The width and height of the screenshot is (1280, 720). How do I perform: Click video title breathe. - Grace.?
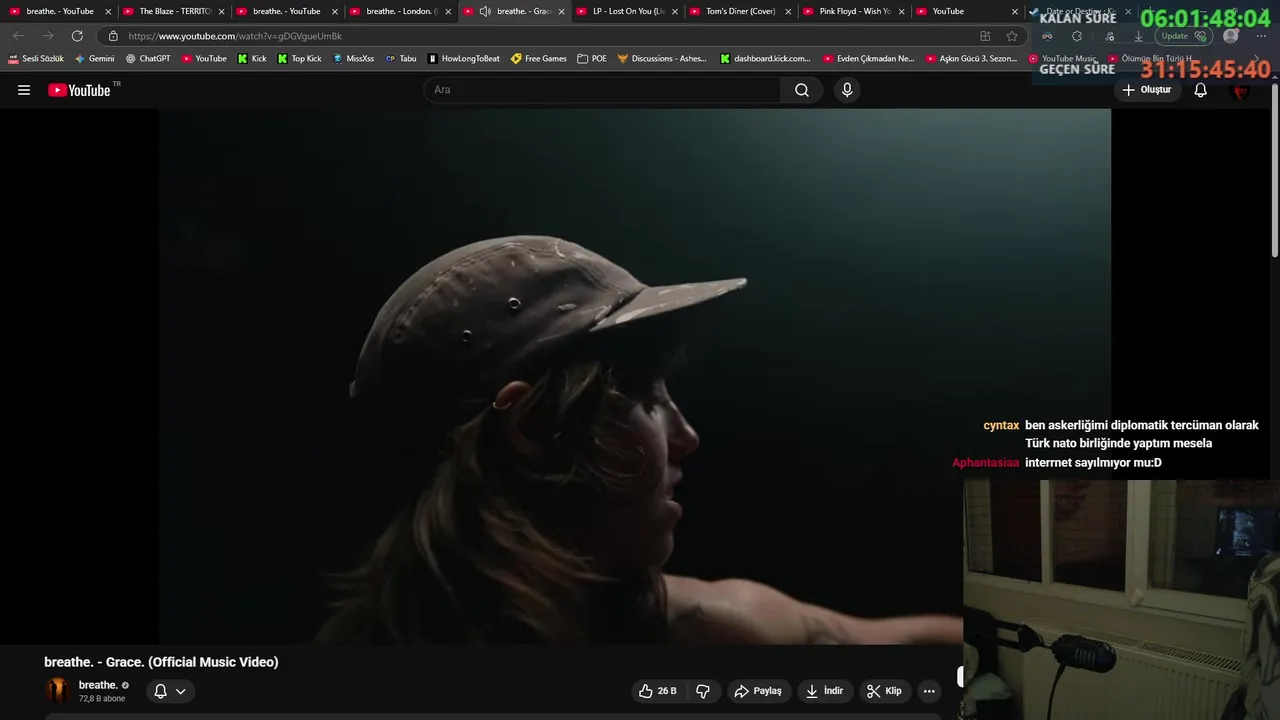161,662
